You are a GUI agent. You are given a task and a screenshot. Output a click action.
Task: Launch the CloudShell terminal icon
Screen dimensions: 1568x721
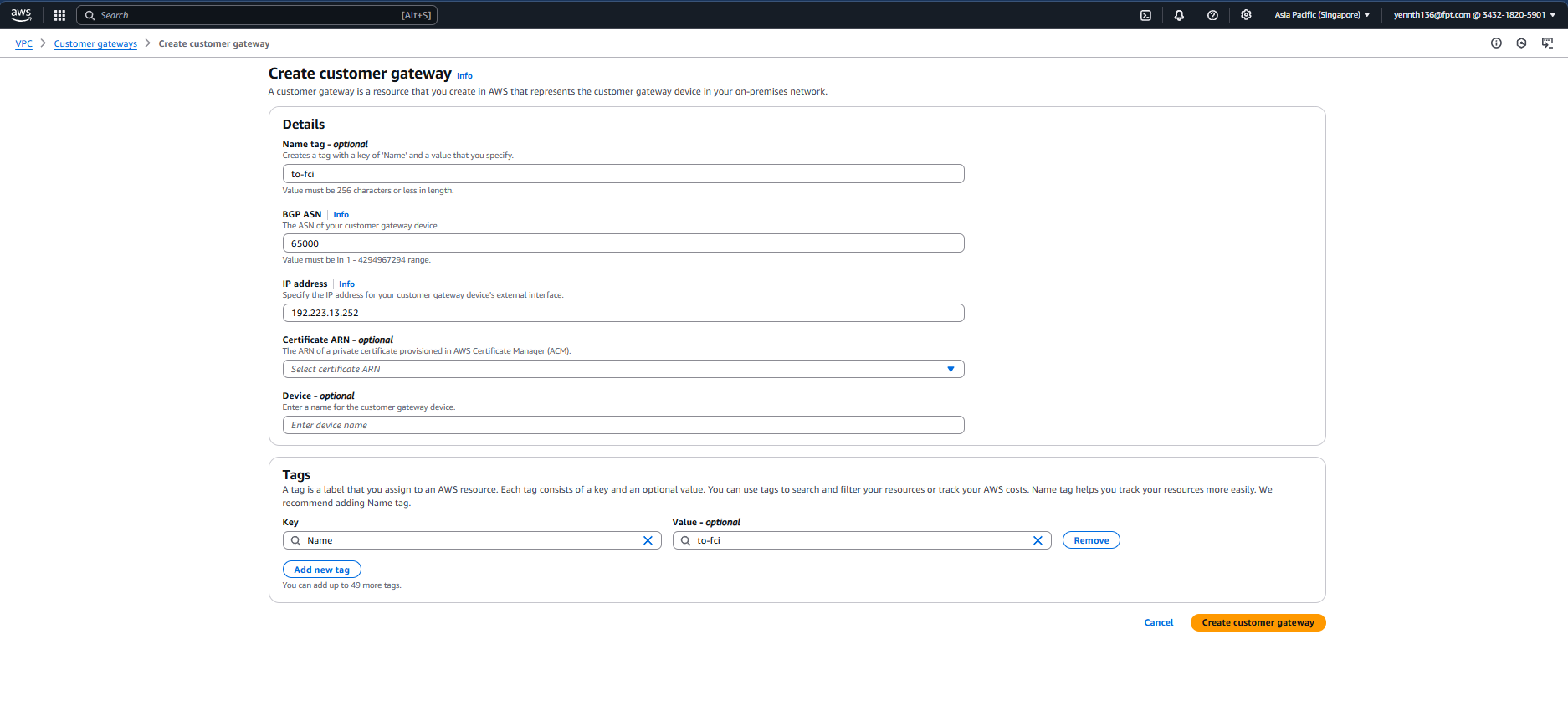click(x=1145, y=15)
